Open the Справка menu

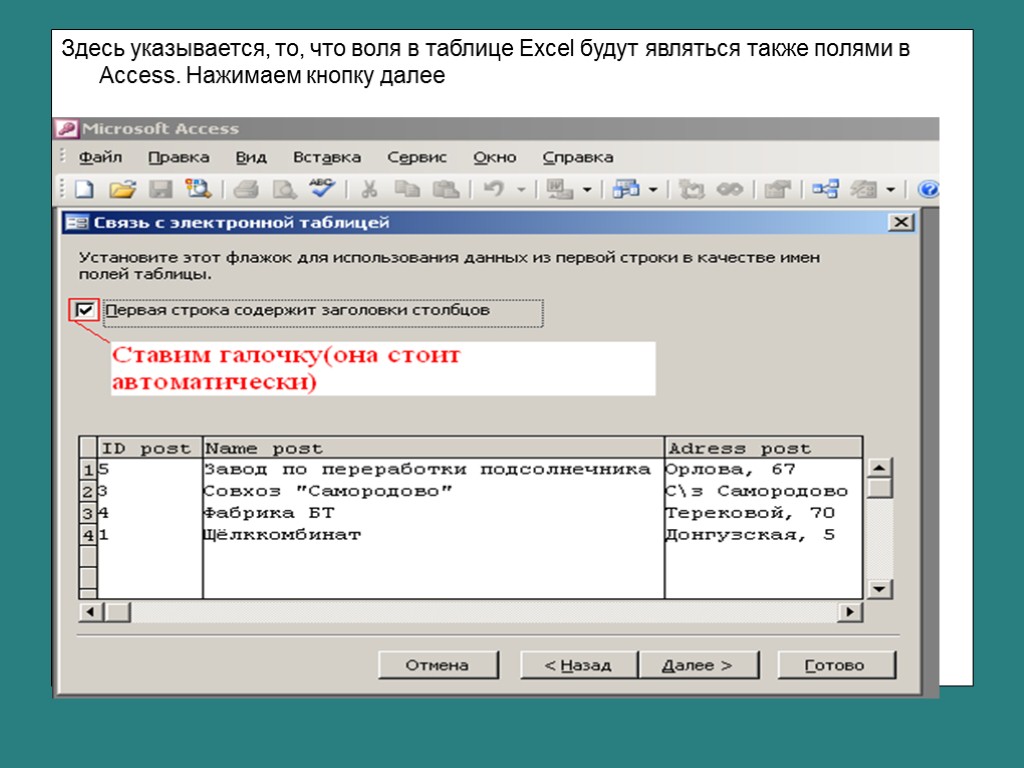point(578,157)
